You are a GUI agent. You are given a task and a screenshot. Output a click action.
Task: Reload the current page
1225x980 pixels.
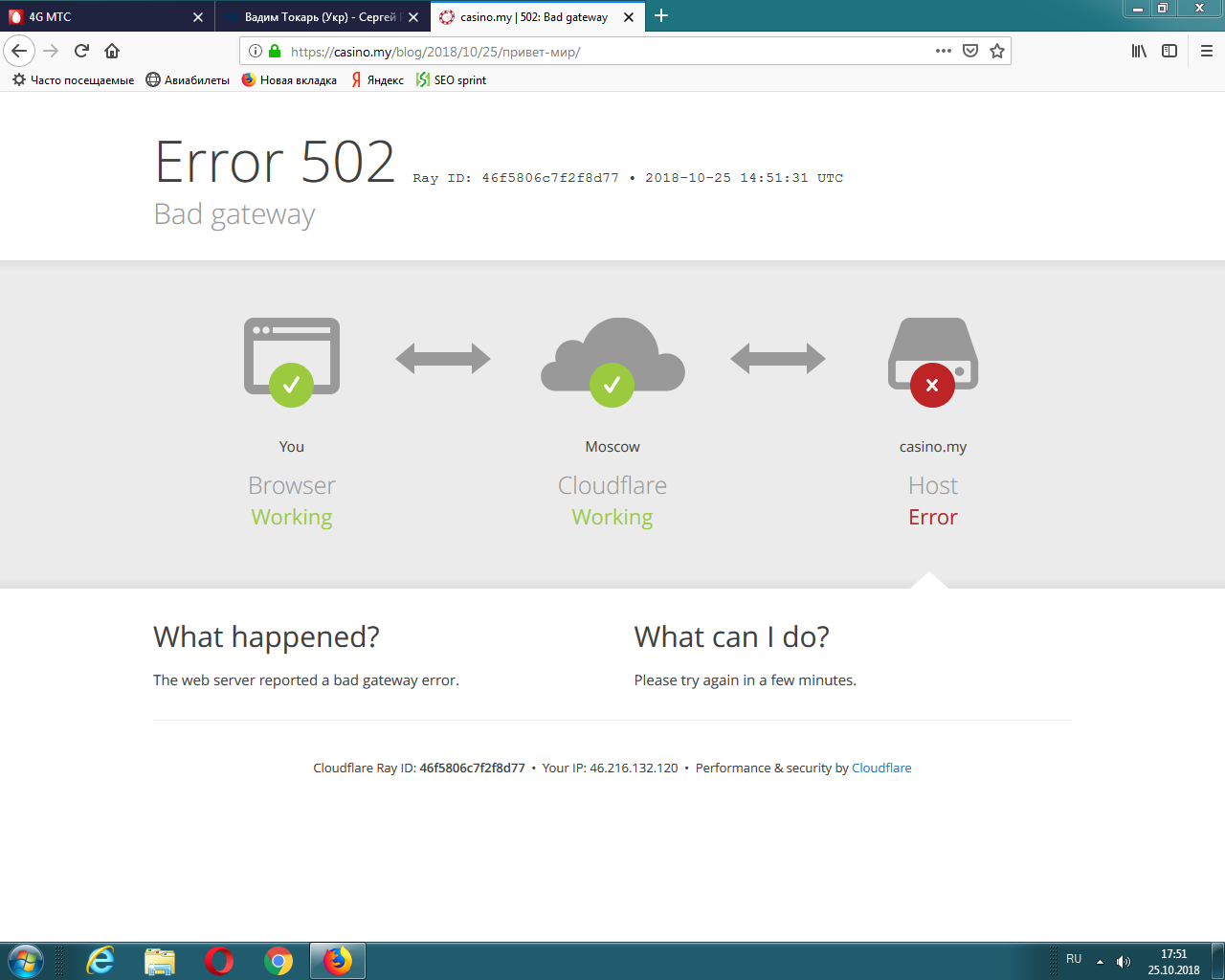[x=81, y=51]
